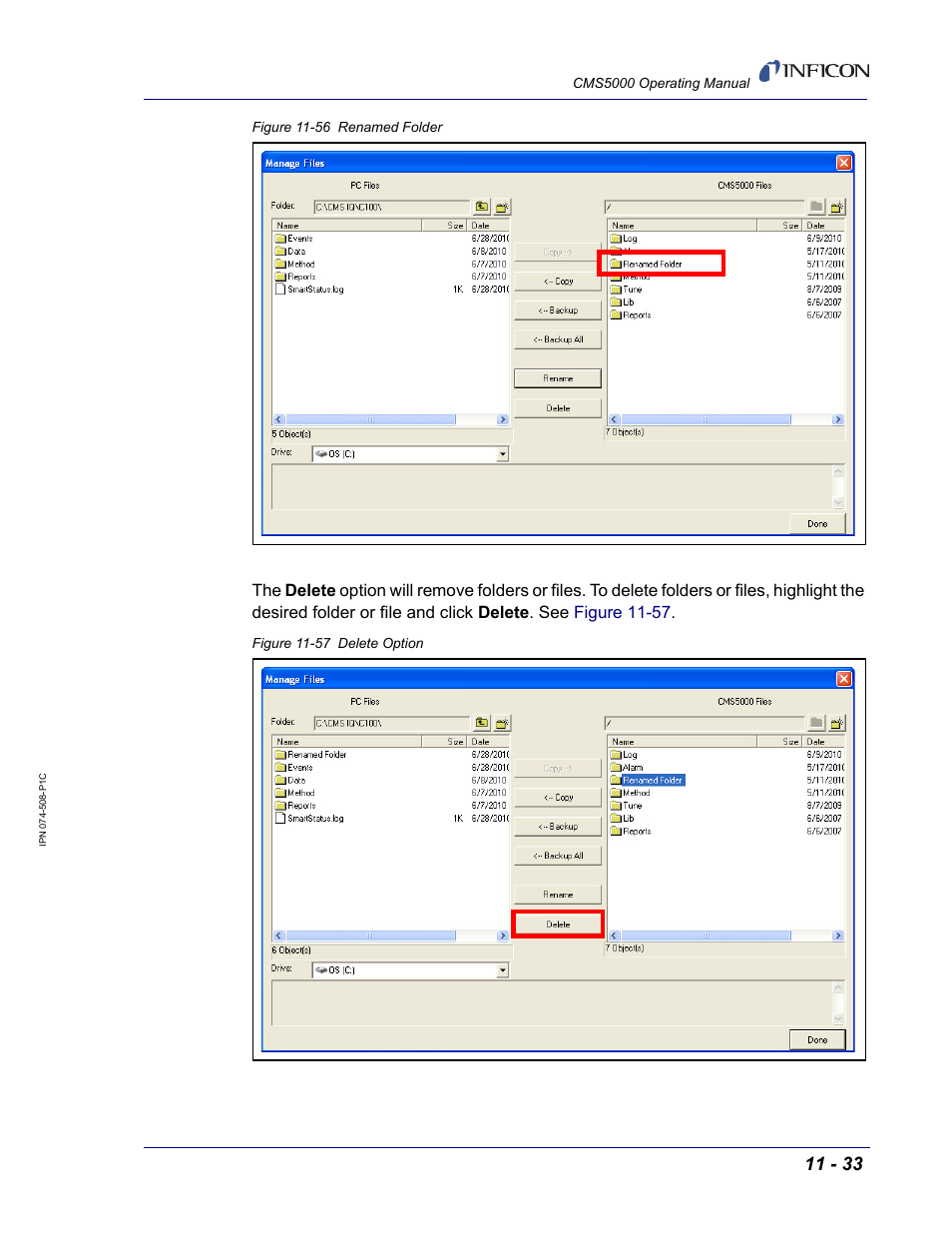Select Log folder icon in Figure 11-57 CMS5000 list
Screen dimensions: 952x1233
point(616,755)
